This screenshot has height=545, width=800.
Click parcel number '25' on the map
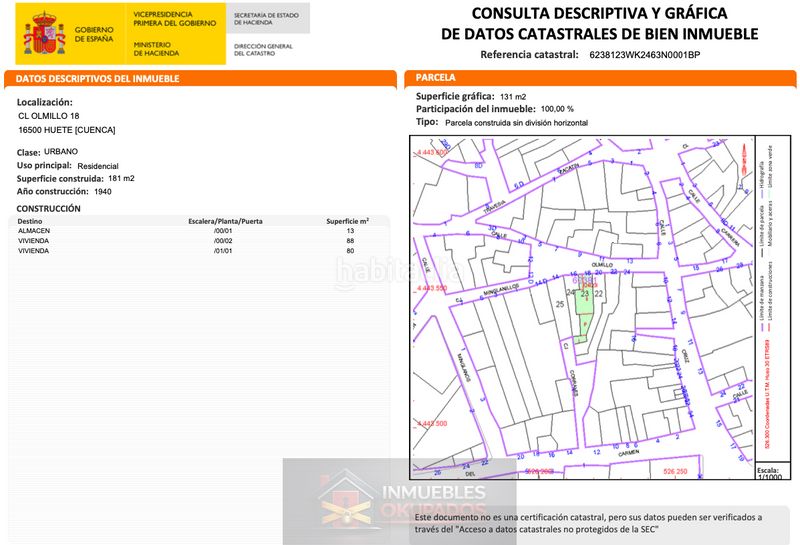[x=560, y=304]
